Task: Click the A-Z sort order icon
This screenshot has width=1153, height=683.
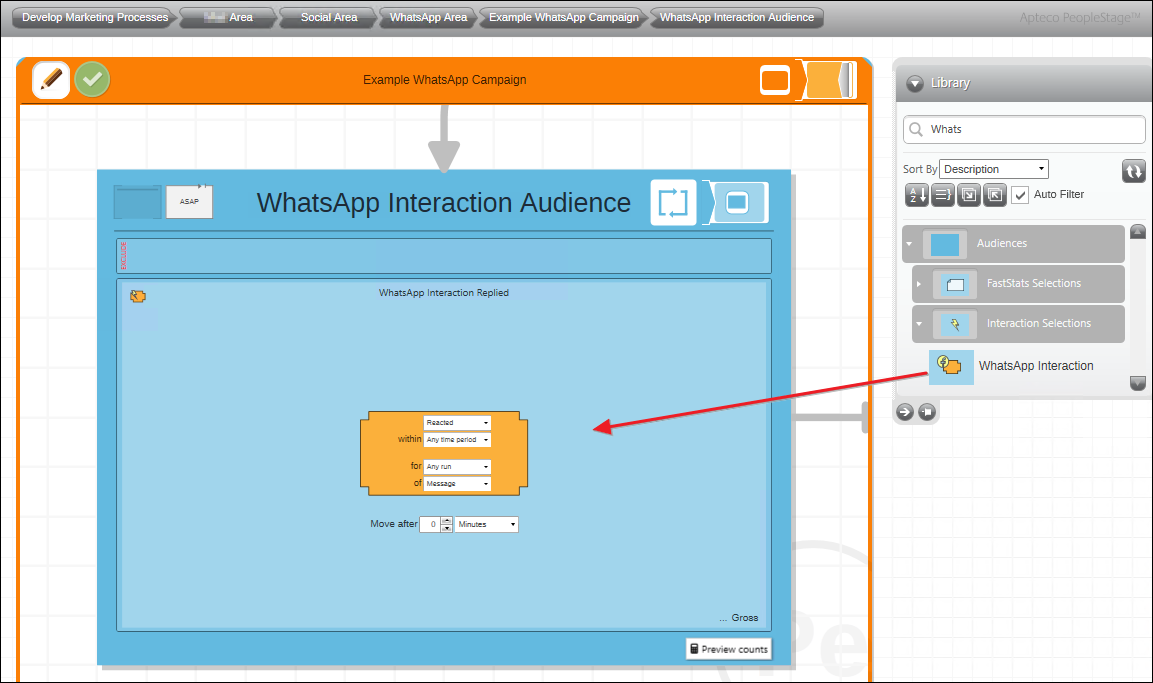Action: point(917,195)
